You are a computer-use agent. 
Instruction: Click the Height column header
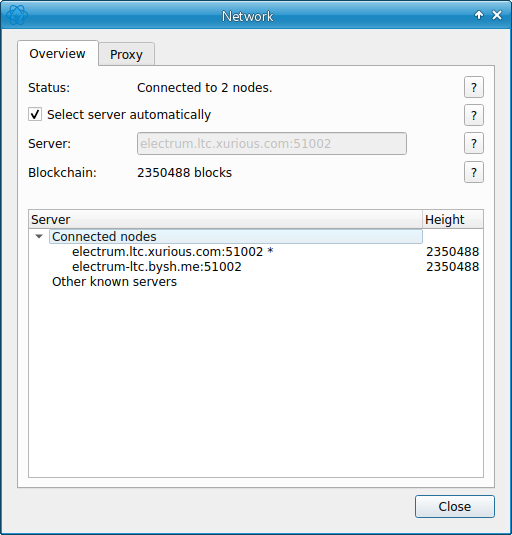(453, 219)
